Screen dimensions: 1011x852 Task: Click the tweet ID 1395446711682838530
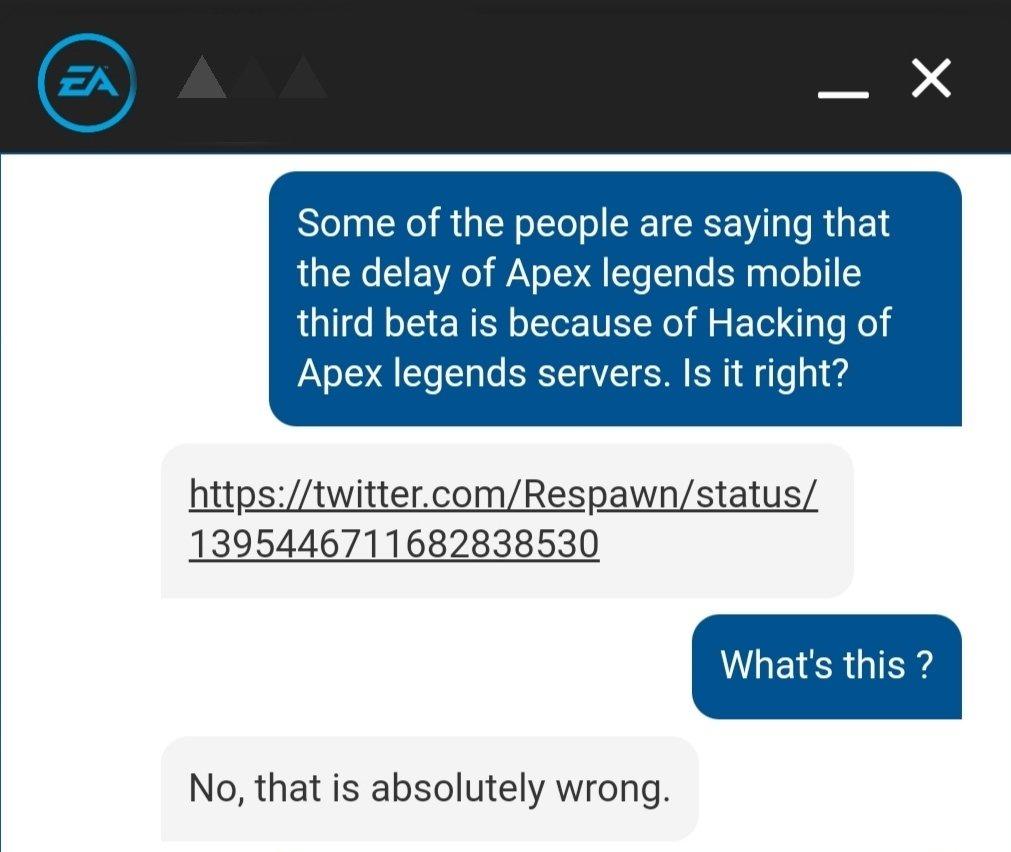pyautogui.click(x=394, y=544)
